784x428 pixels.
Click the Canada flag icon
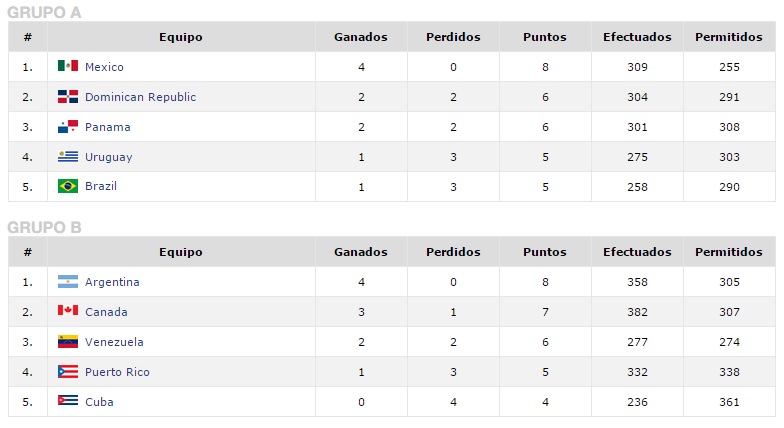(68, 312)
